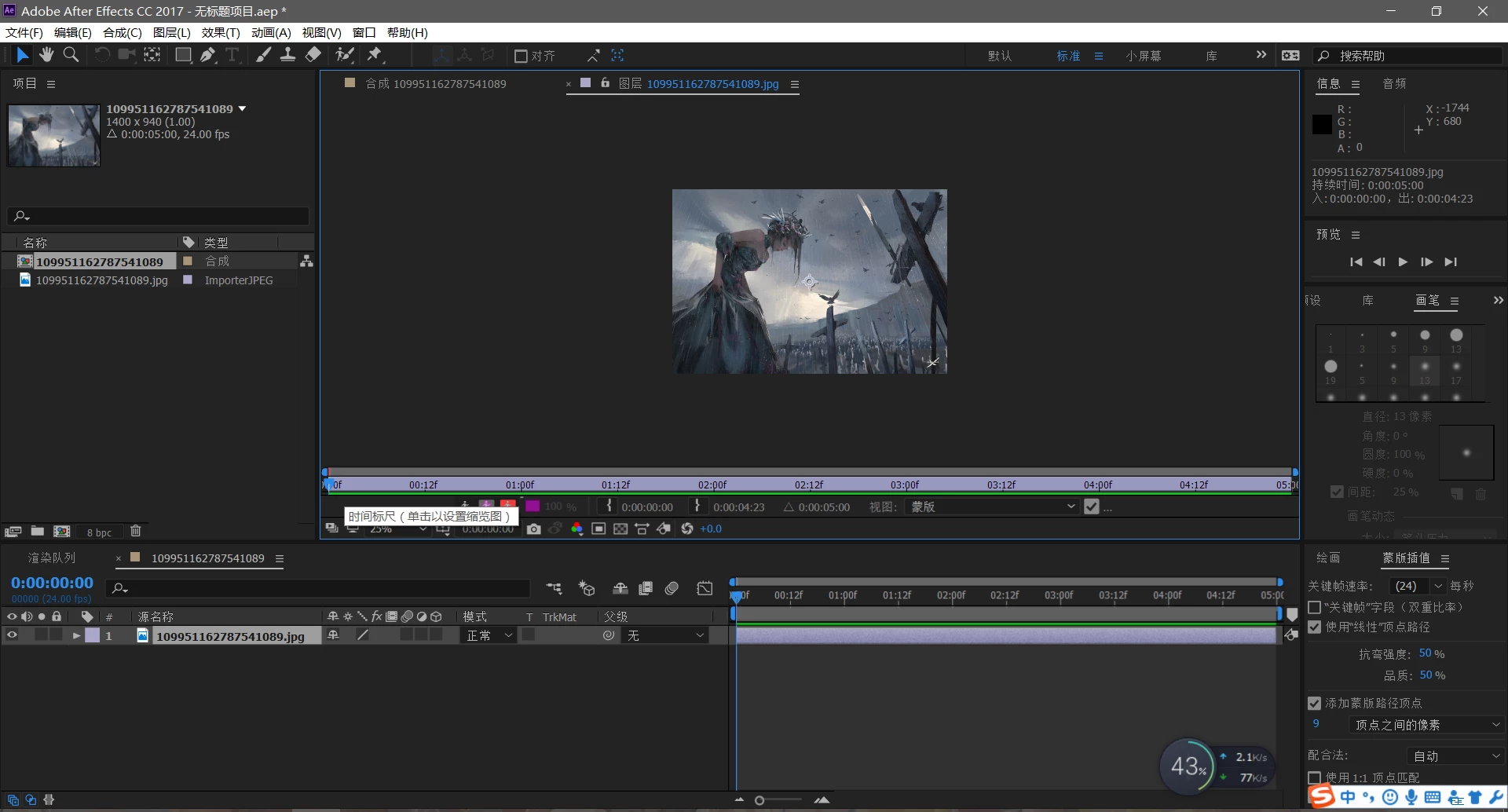Select the Clone Stamp tool
This screenshot has height=812, width=1508.
pos(288,55)
